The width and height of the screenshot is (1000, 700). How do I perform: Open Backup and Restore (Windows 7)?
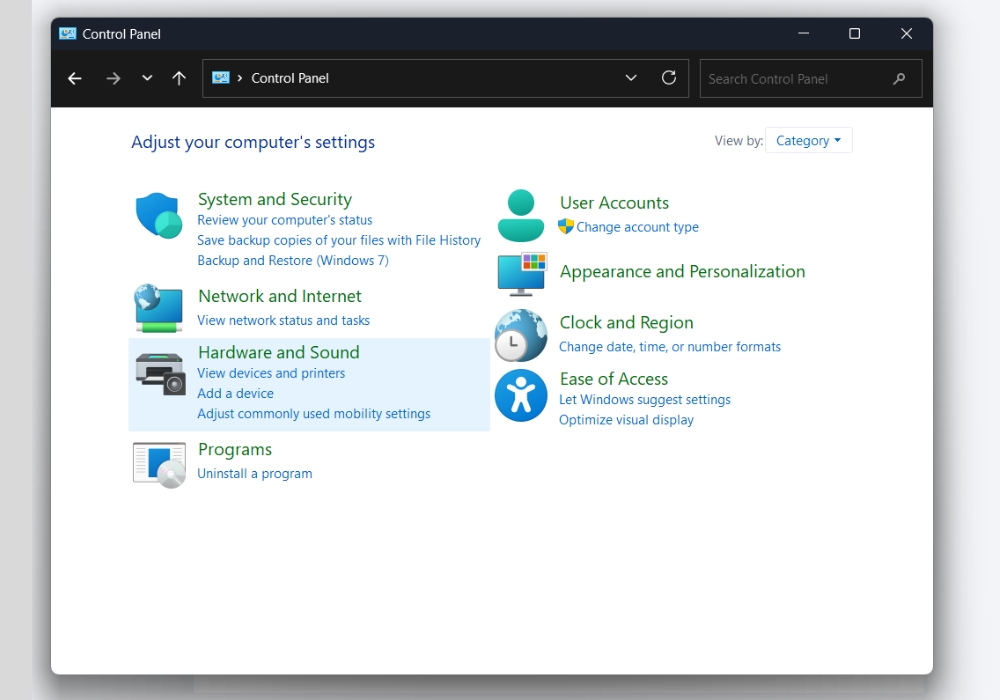pyautogui.click(x=293, y=260)
